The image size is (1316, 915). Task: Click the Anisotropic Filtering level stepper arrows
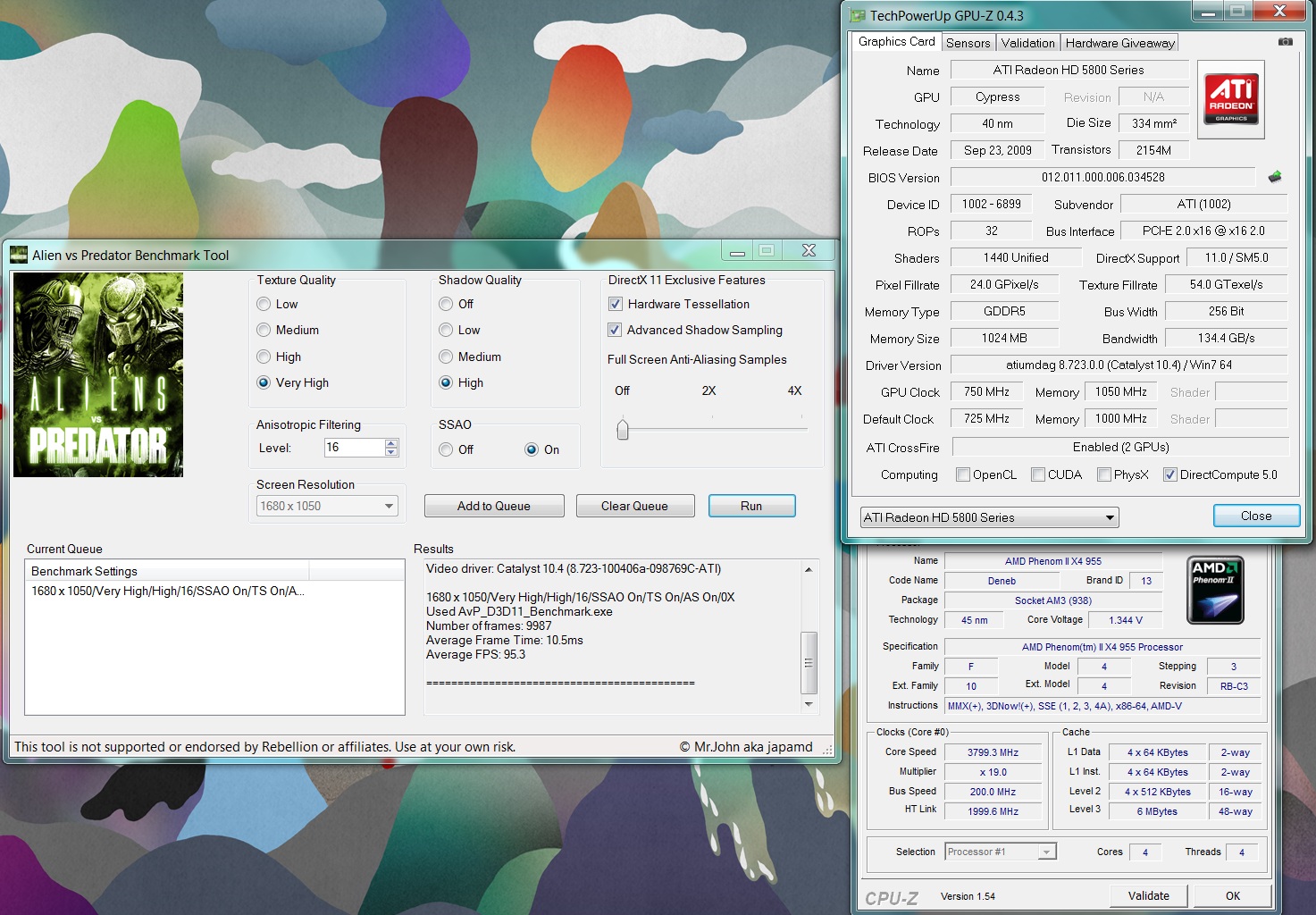(391, 449)
